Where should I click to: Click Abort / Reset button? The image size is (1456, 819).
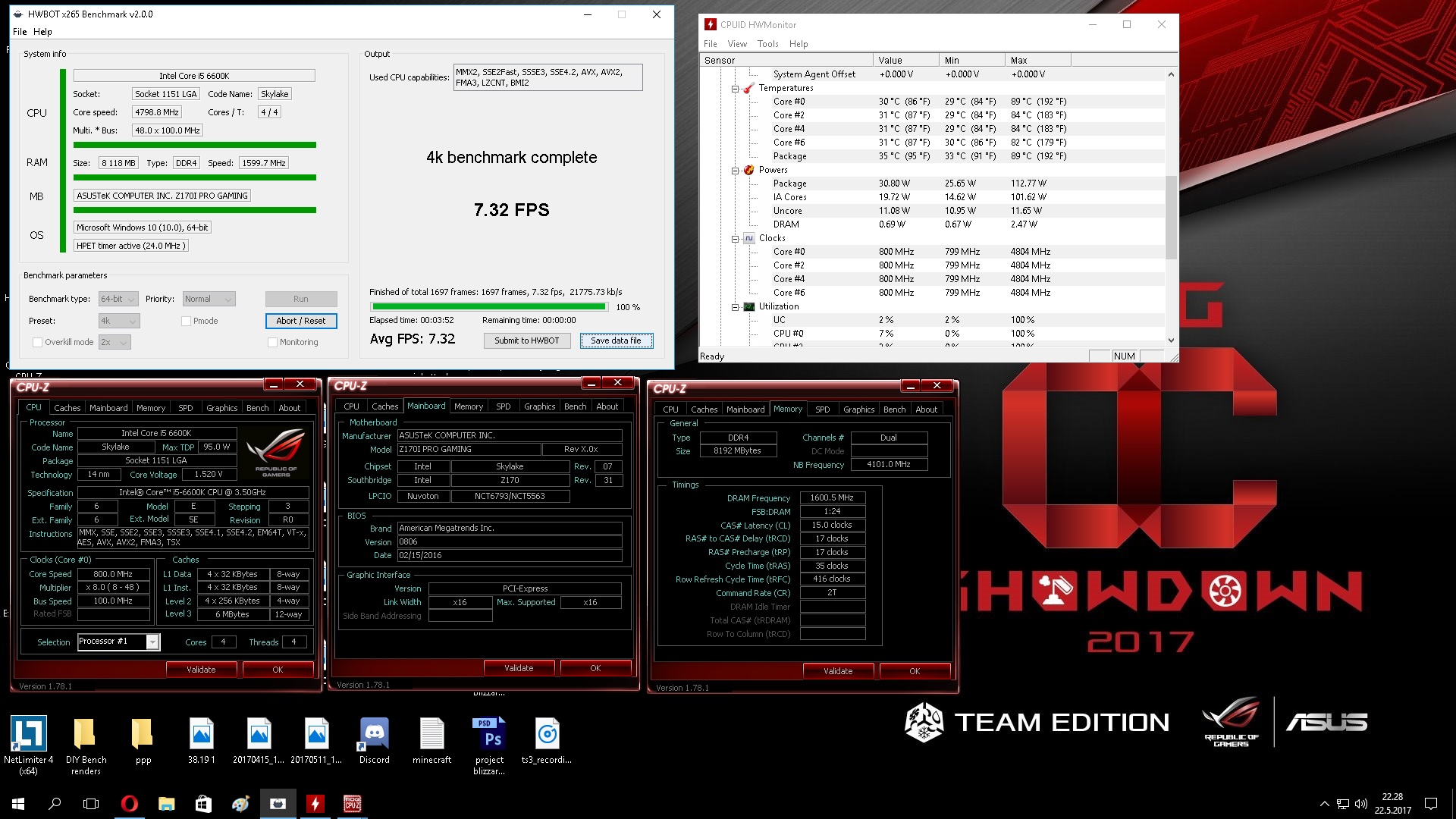coord(301,321)
